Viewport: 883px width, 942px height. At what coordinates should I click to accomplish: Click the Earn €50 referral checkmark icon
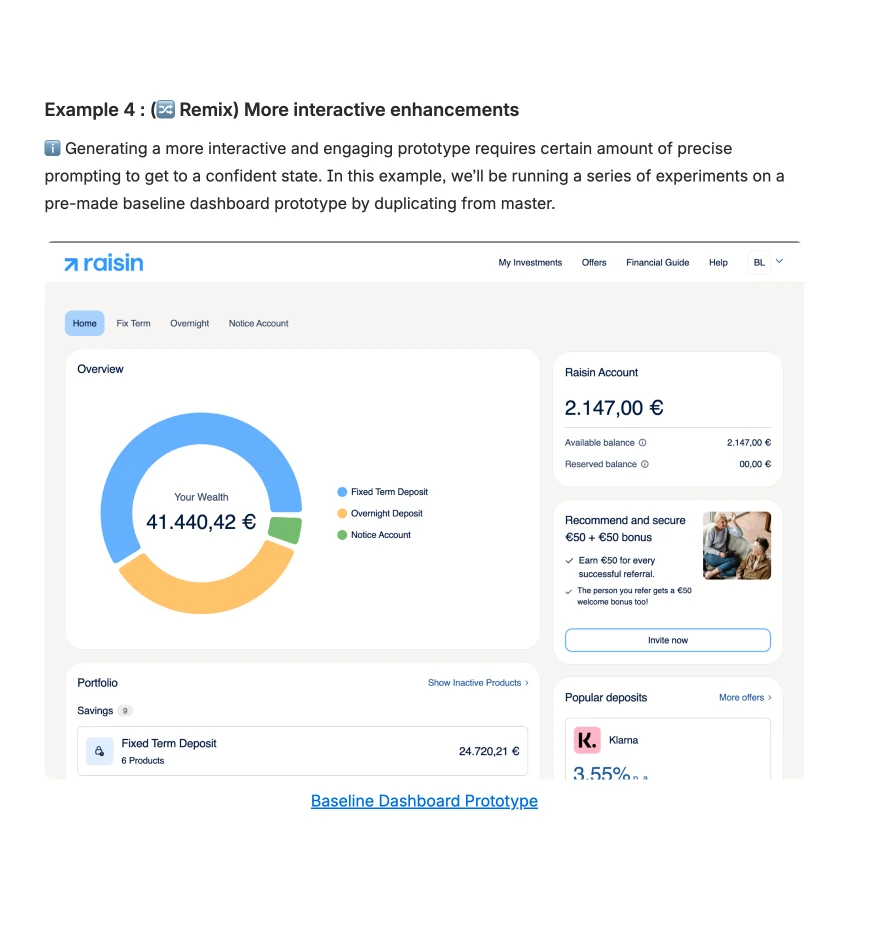pos(569,561)
